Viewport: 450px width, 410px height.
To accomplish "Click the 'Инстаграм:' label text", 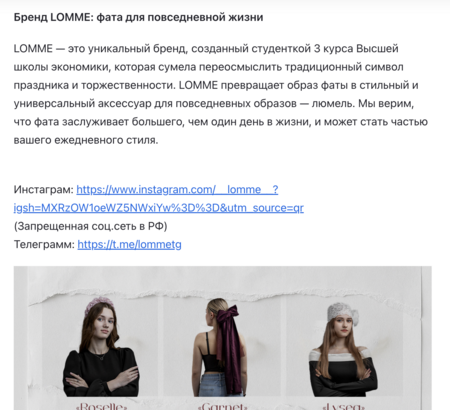I will pos(44,190).
